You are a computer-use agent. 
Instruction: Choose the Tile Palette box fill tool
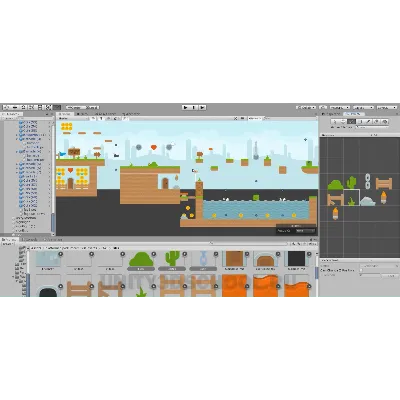(360, 122)
